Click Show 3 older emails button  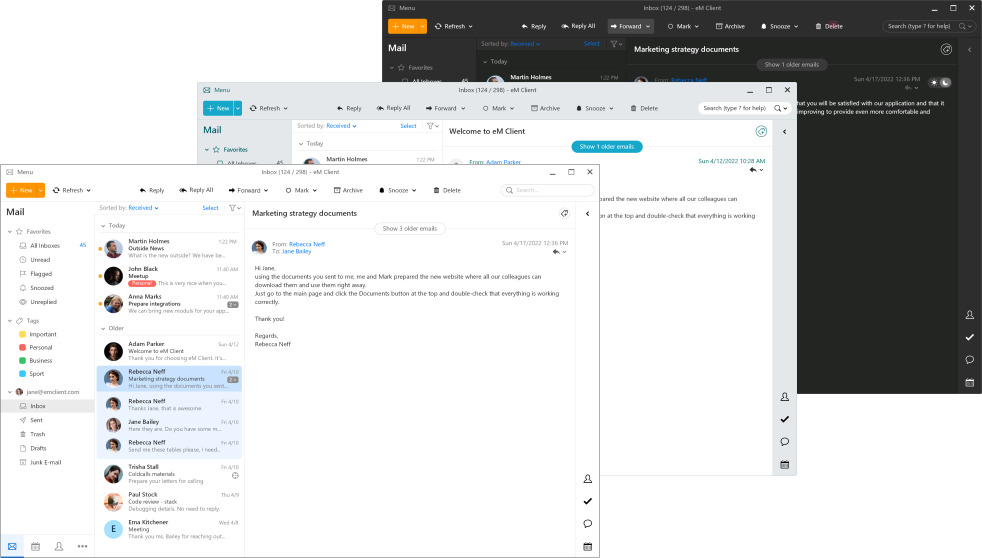[x=409, y=229]
